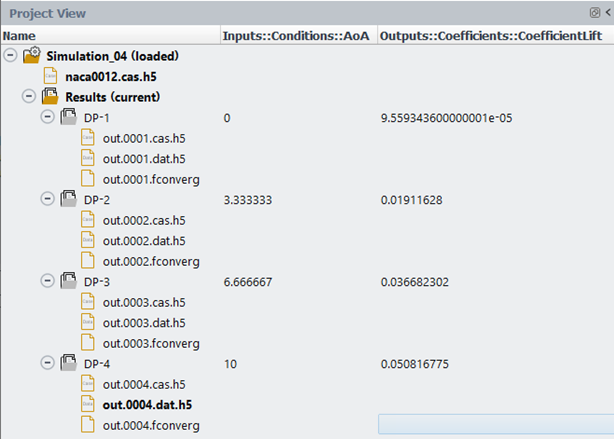Collapse the Simulation_04 tree node
Viewport: 614px width, 439px height.
10,55
